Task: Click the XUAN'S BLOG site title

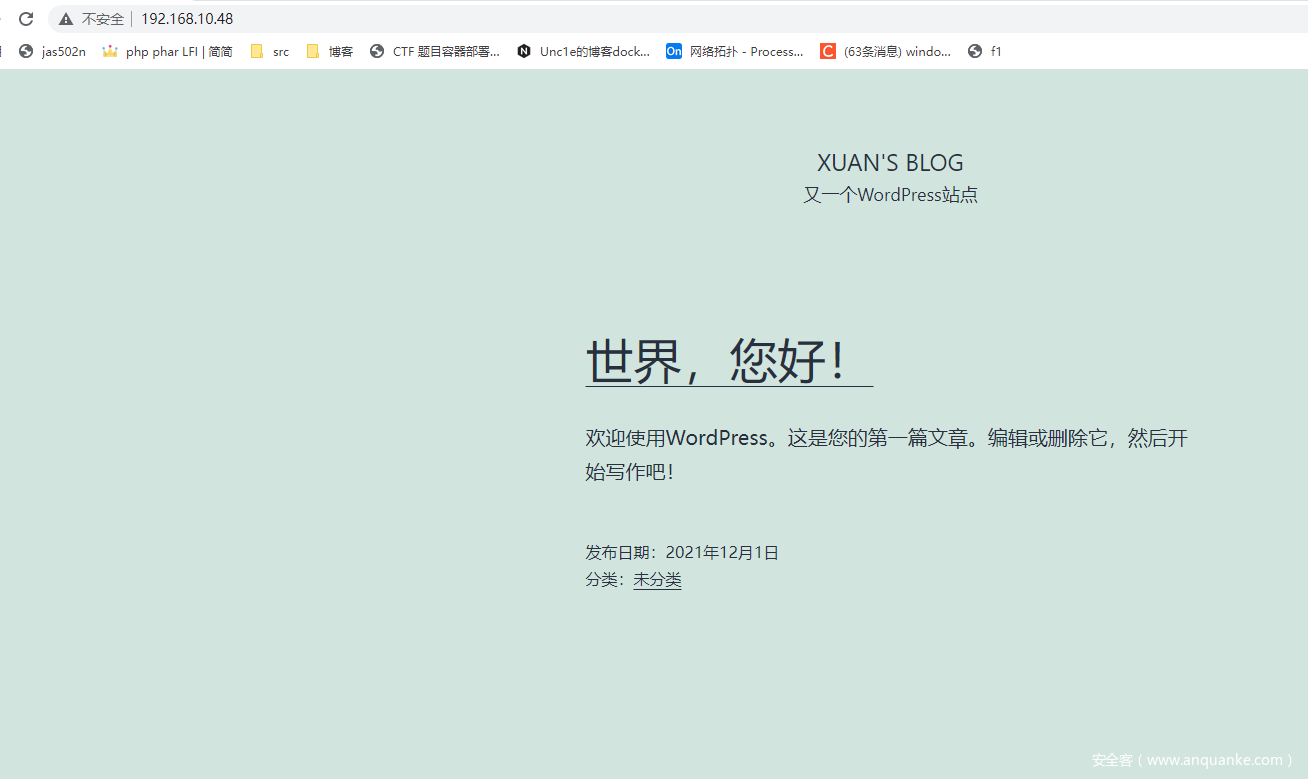Action: coord(890,163)
